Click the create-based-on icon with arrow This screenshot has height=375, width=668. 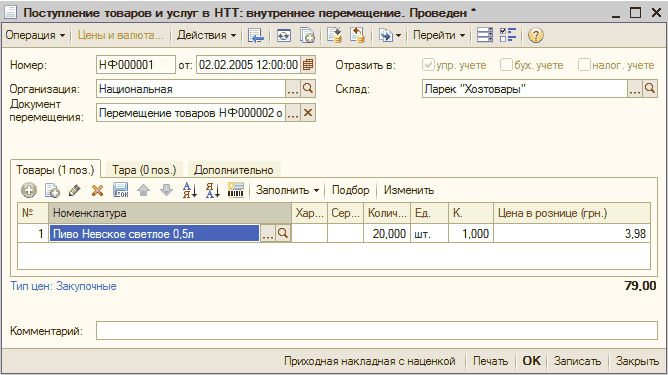point(386,35)
